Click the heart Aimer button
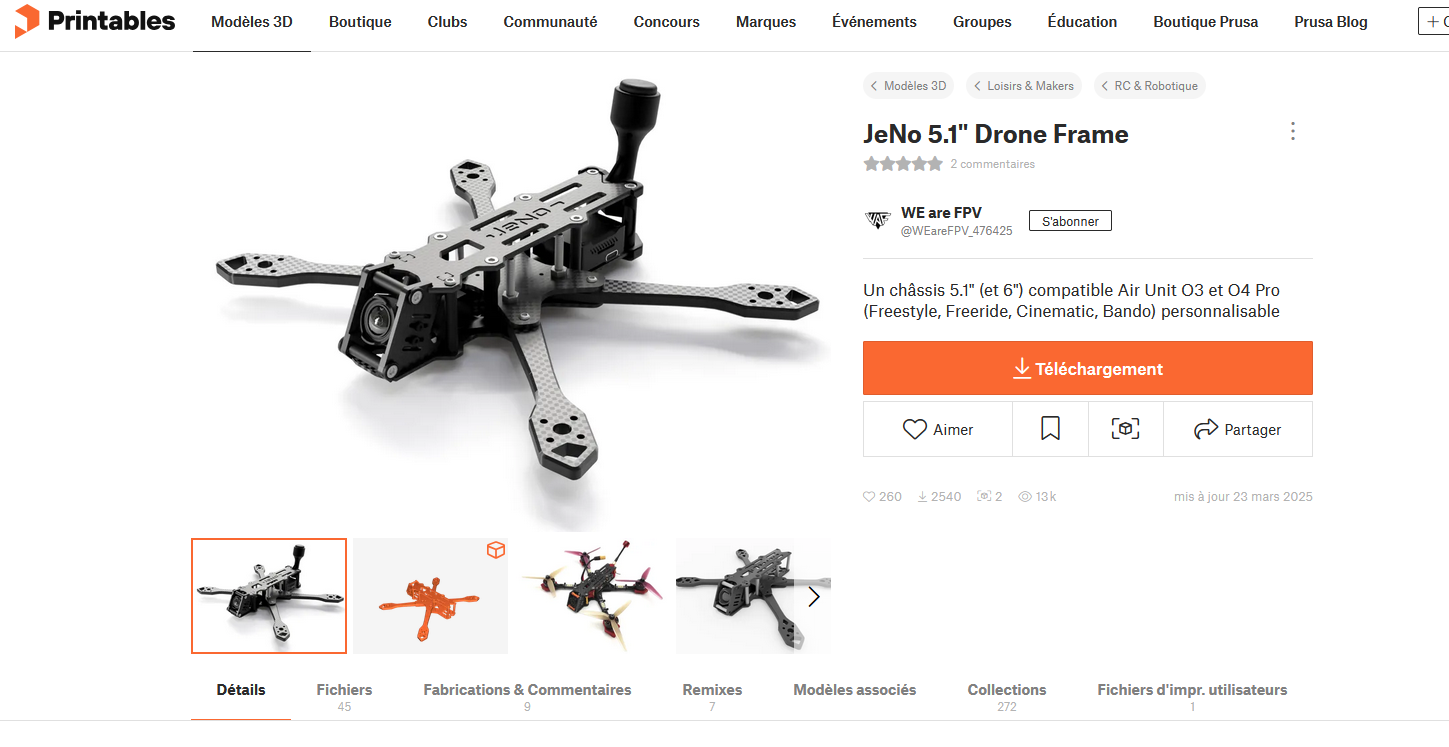 (938, 429)
